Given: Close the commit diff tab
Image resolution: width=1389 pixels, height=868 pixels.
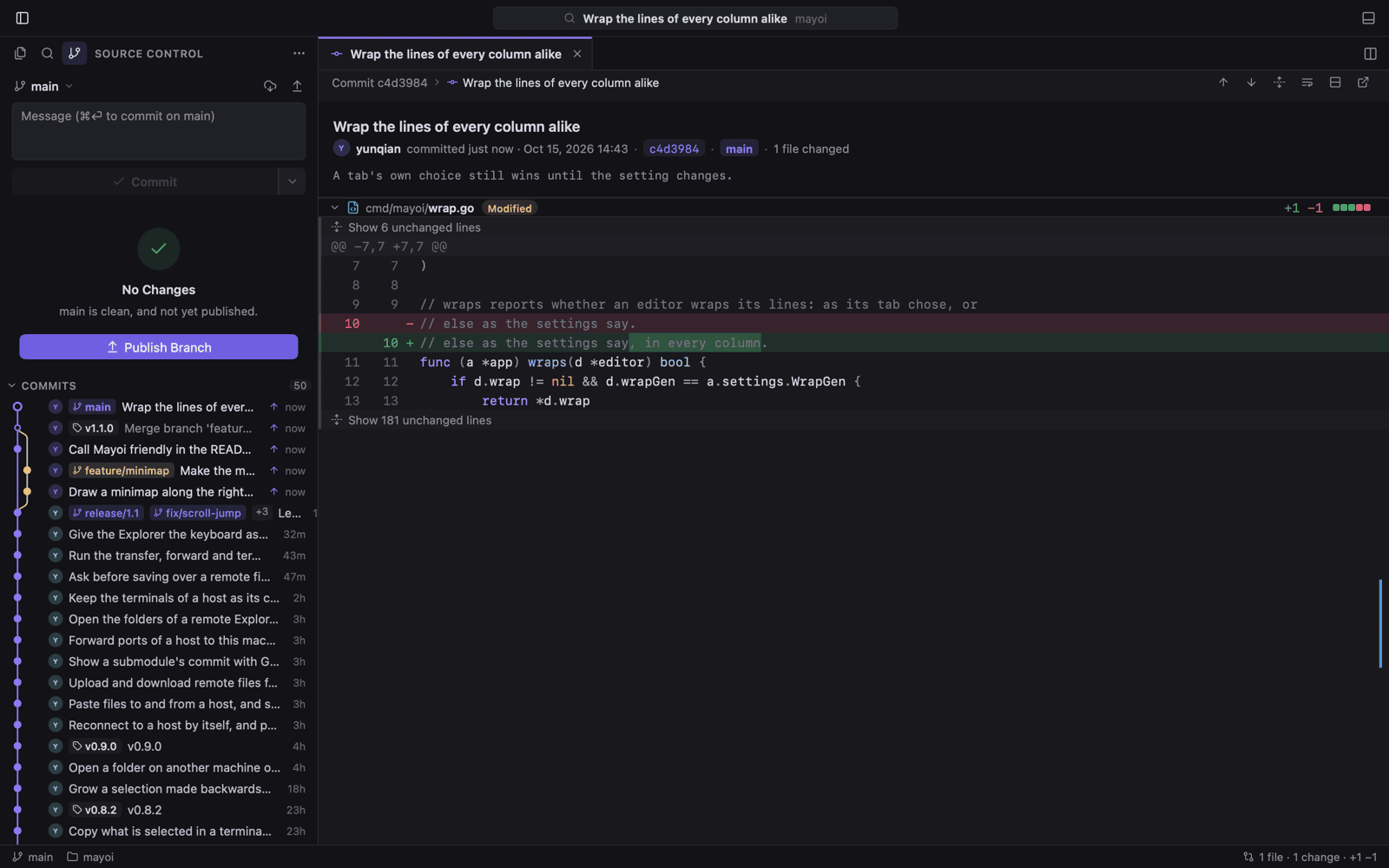Looking at the screenshot, I should click(x=577, y=54).
